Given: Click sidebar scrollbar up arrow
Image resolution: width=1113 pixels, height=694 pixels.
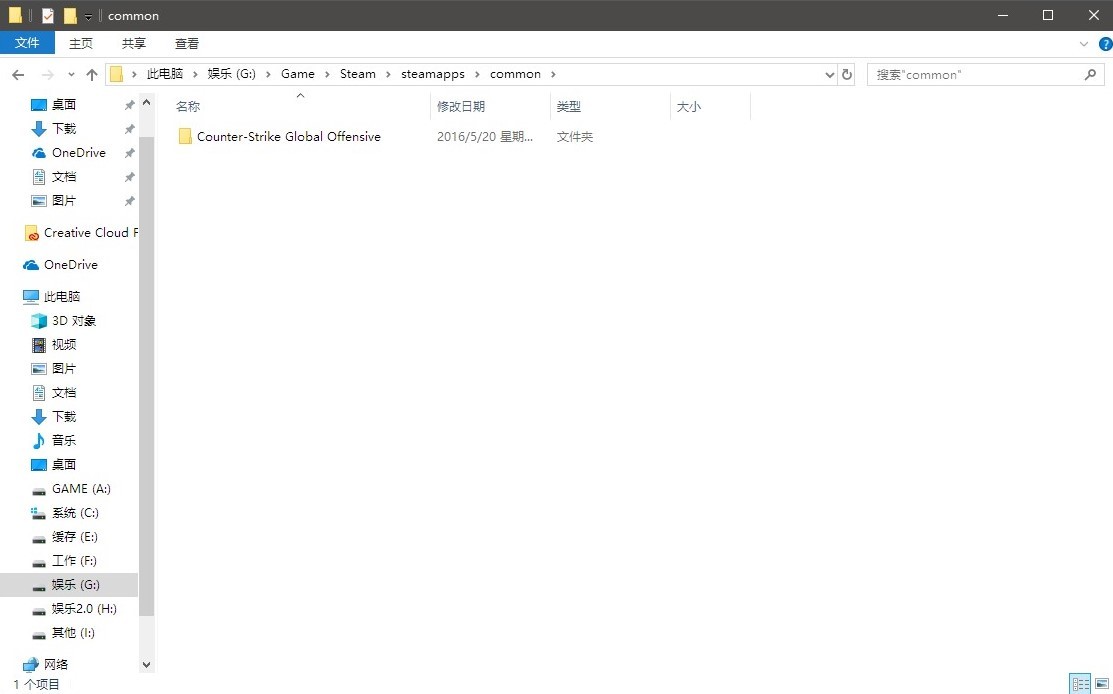Looking at the screenshot, I should [146, 102].
